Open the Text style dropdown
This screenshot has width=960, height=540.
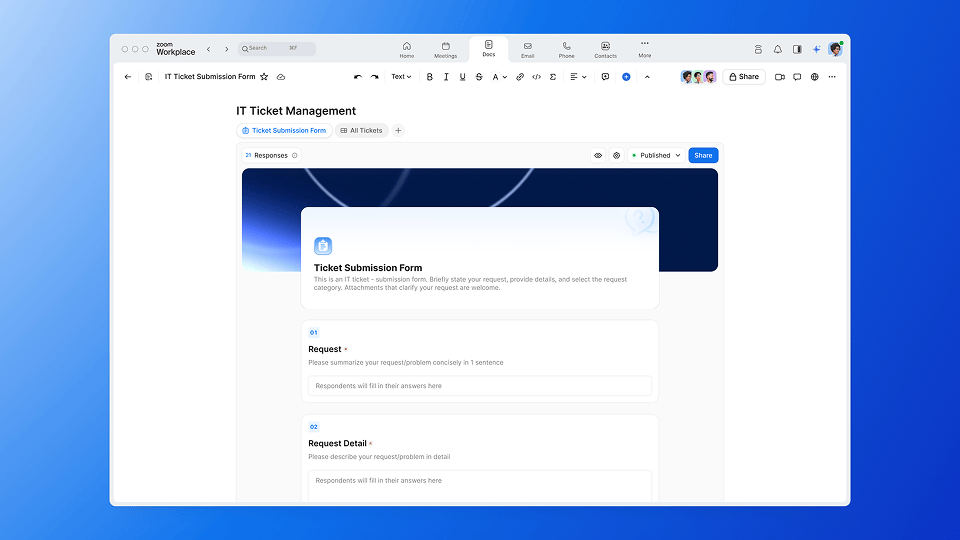pyautogui.click(x=401, y=77)
